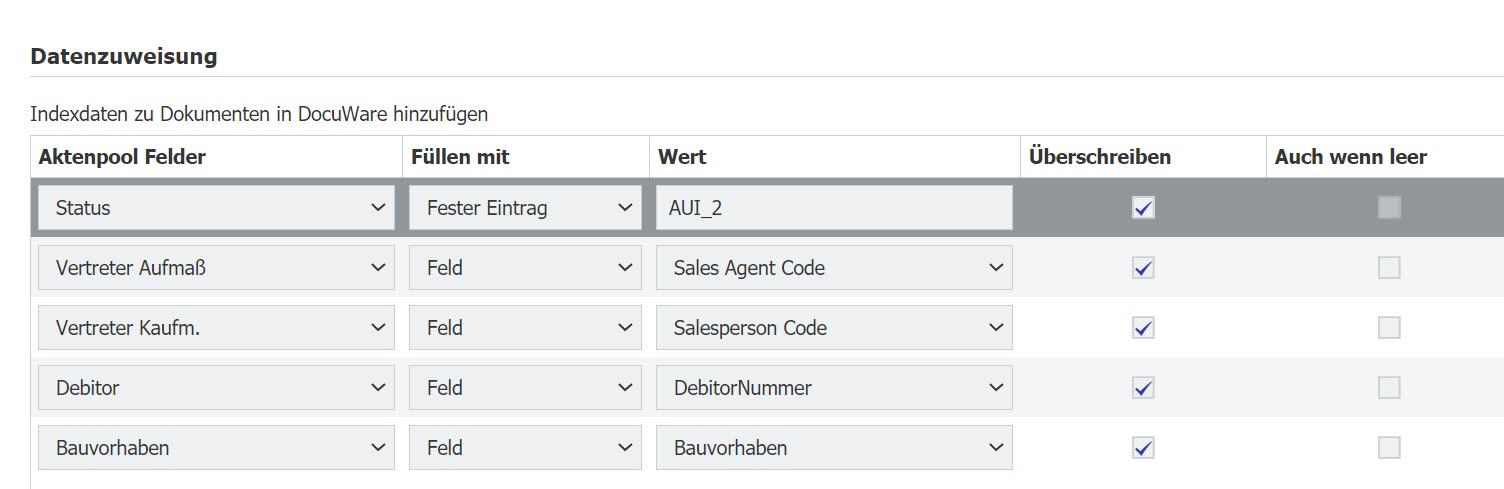Click the AUI_2 value text field
The width and height of the screenshot is (1504, 489).
click(x=834, y=208)
